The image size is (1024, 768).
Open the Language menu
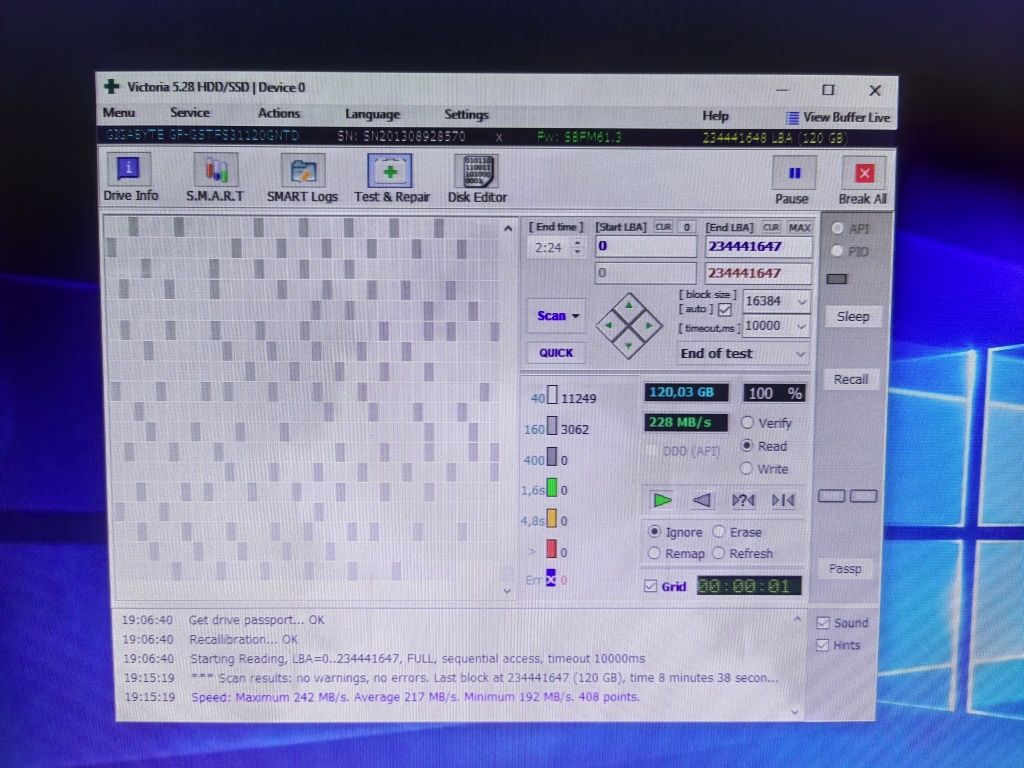[x=372, y=114]
